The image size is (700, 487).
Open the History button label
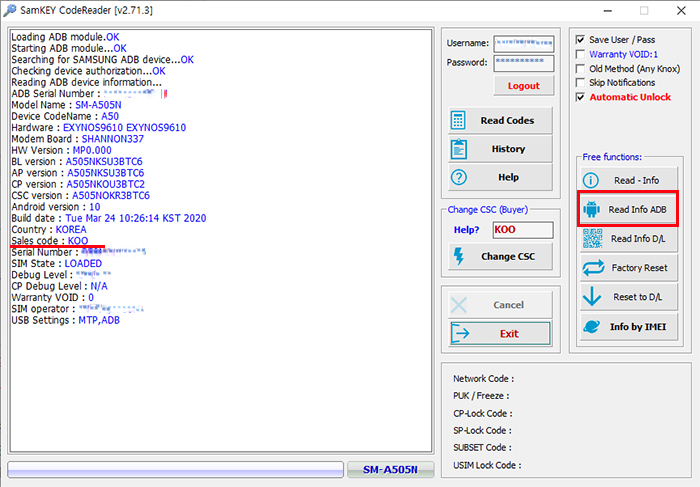[508, 149]
